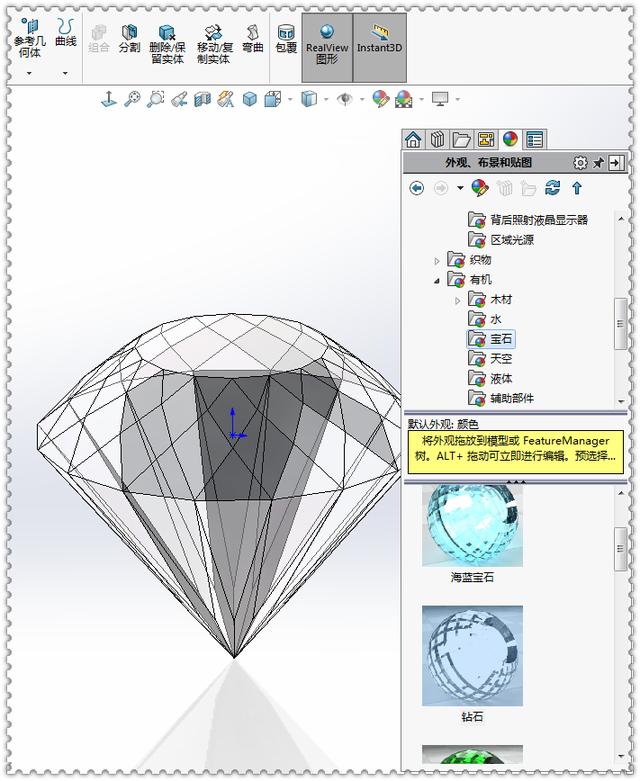640x781 pixels.
Task: Toggle RealView Graphics
Action: pyautogui.click(x=327, y=47)
